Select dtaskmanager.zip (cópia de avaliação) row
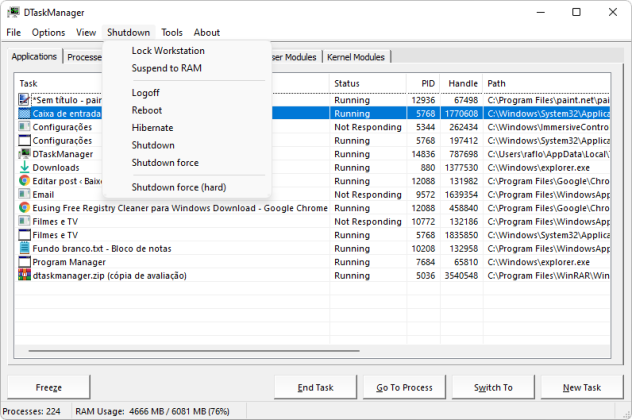This screenshot has width=632, height=420. click(312, 275)
